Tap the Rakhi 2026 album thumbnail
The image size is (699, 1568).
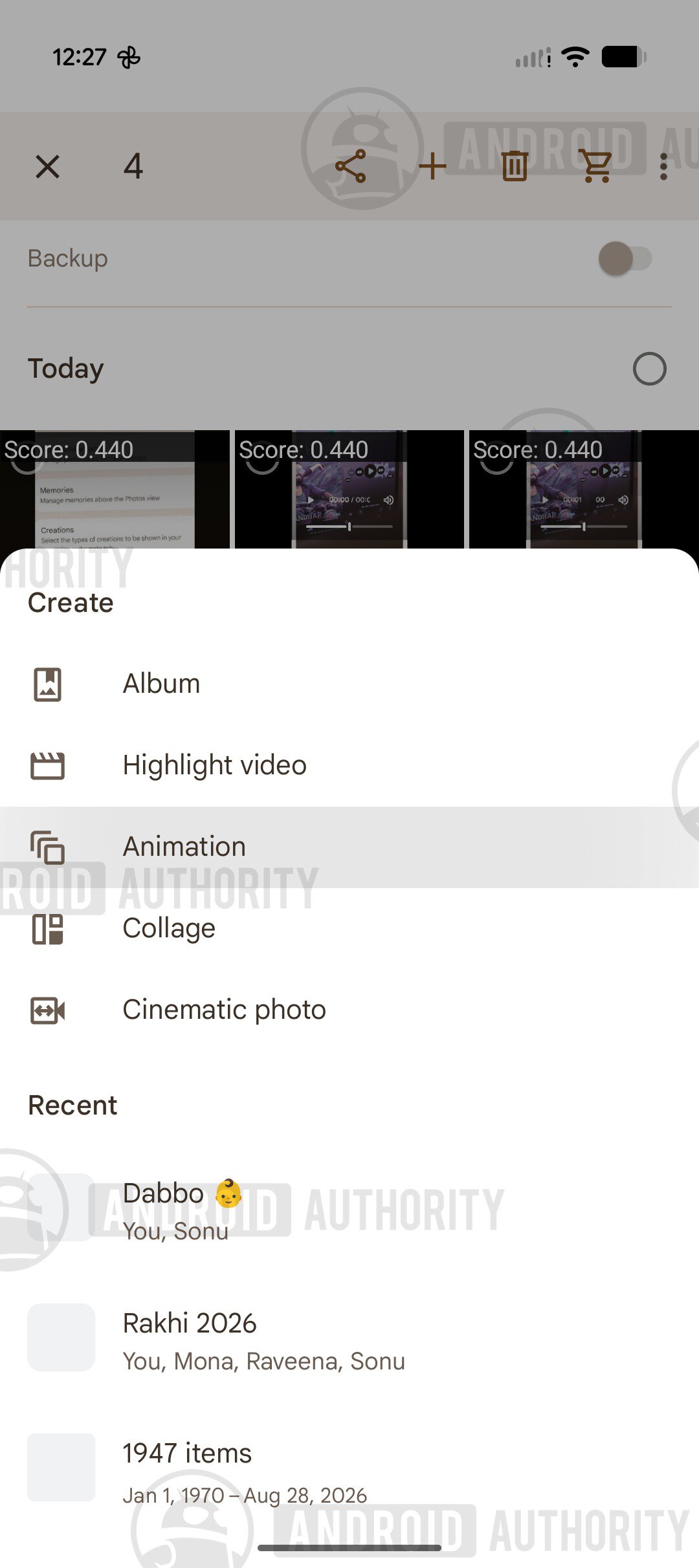pos(61,1338)
